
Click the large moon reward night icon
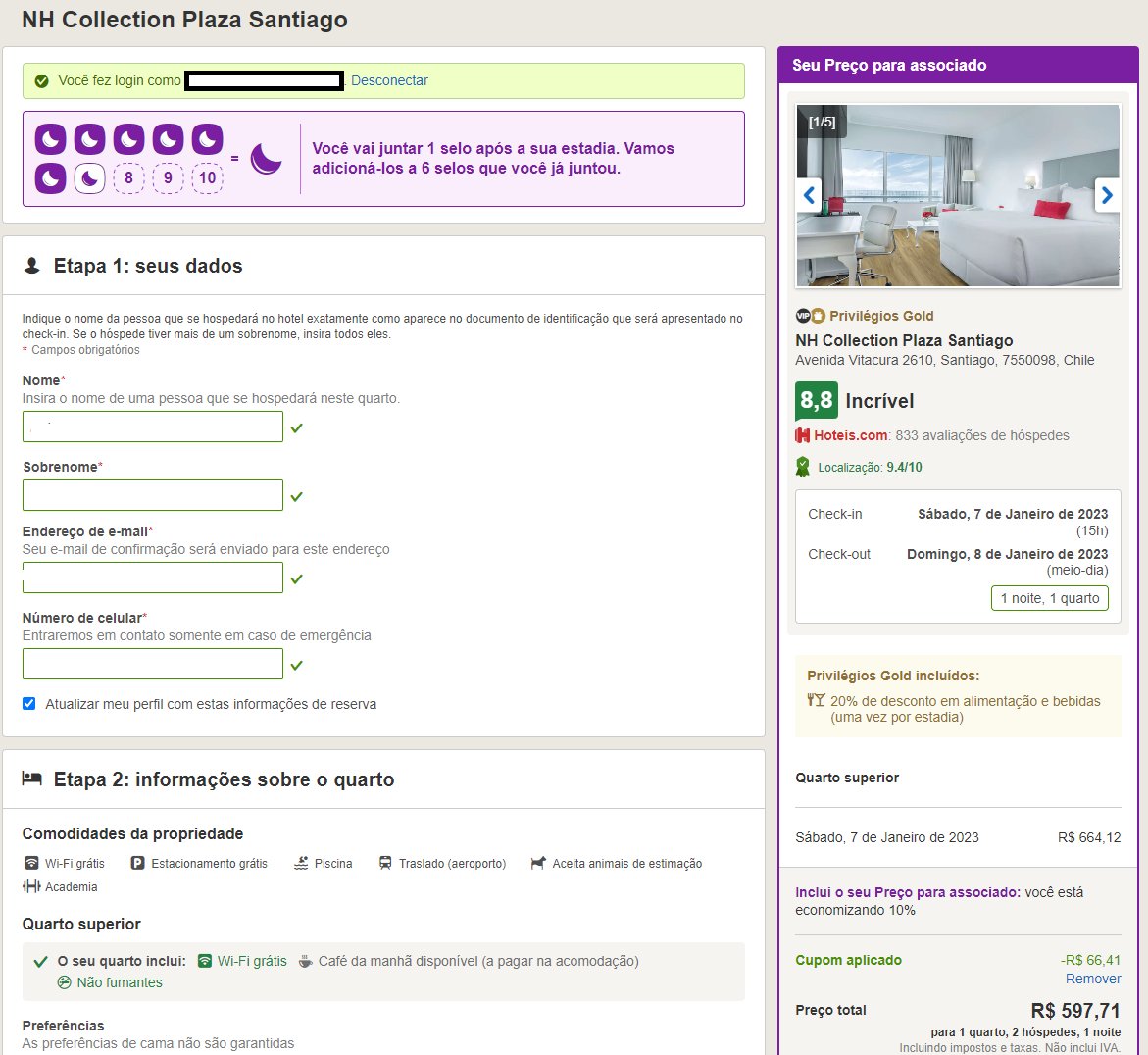[x=266, y=158]
